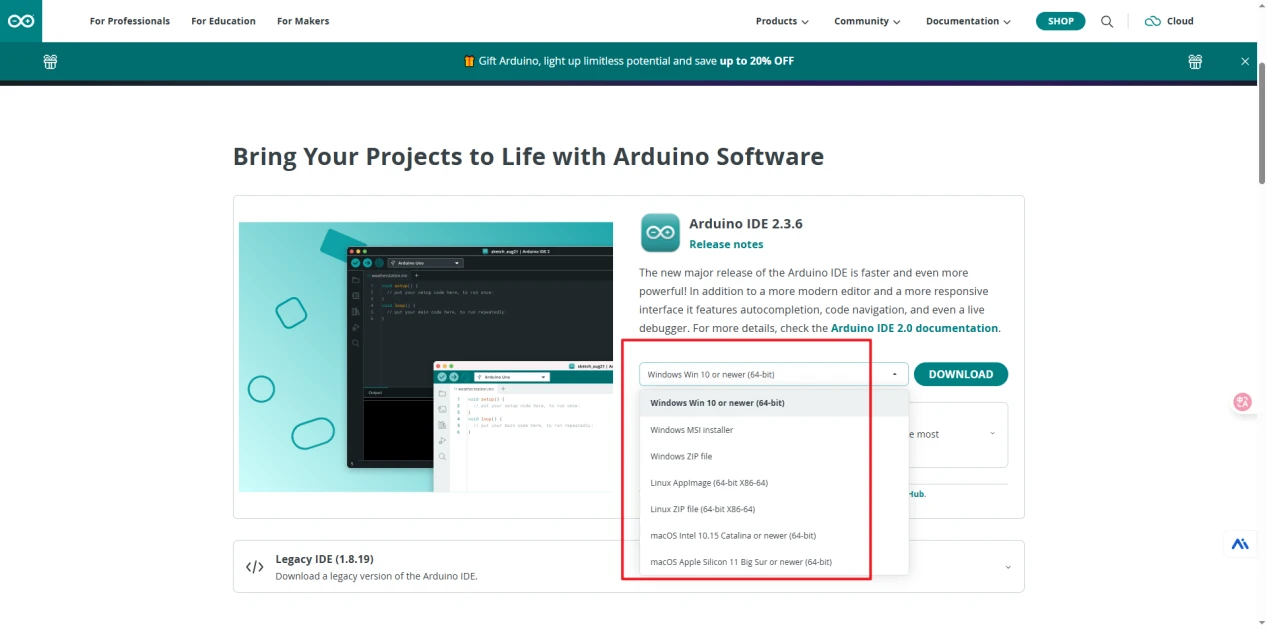The image size is (1267, 629).
Task: Go to For Makers
Action: [x=303, y=21]
